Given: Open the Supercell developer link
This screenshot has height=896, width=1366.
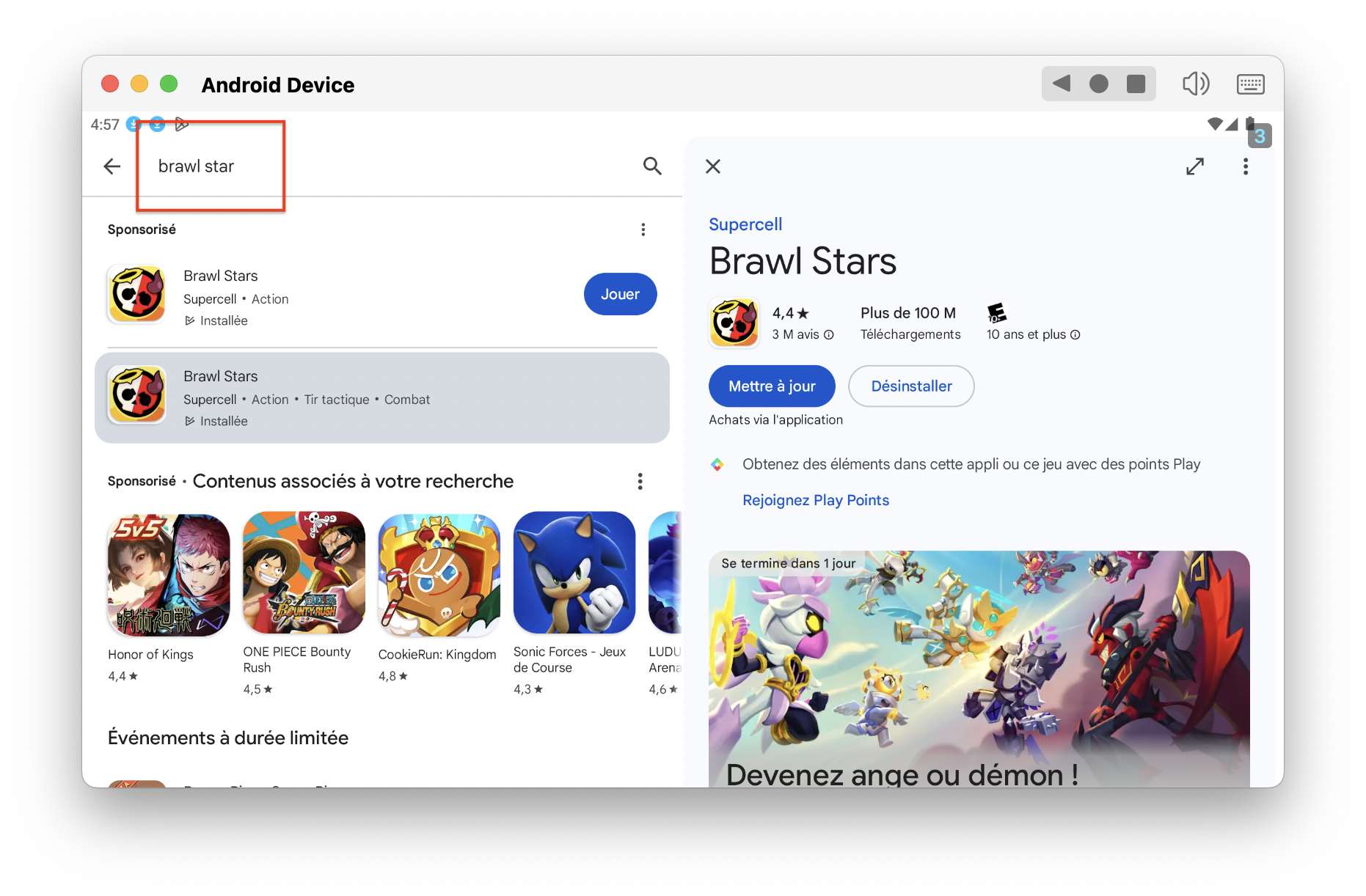Looking at the screenshot, I should click(x=745, y=224).
